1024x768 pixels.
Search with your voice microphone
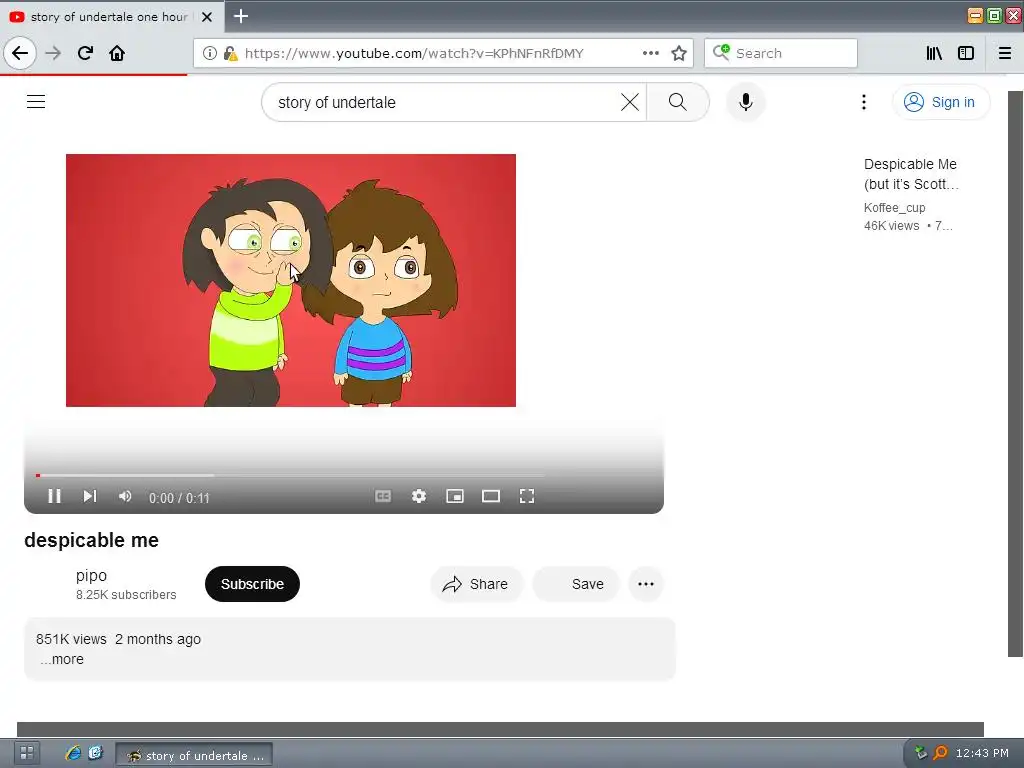coord(745,102)
